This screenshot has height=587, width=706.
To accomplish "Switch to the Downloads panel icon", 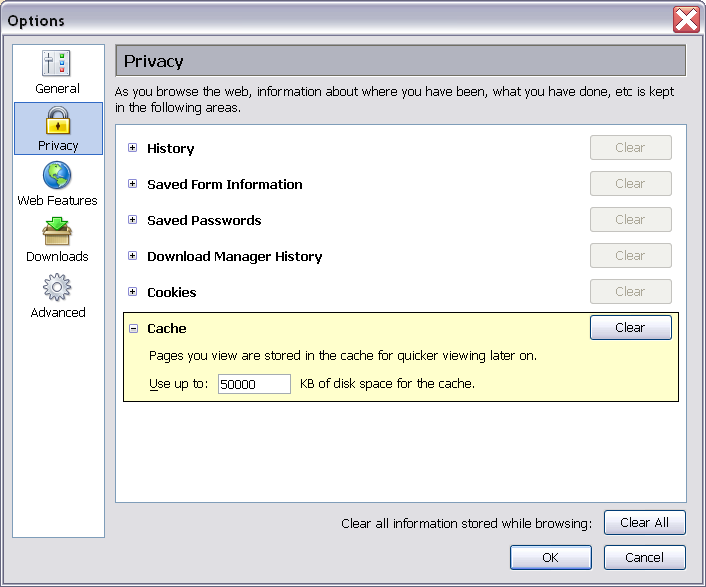I will pyautogui.click(x=58, y=233).
